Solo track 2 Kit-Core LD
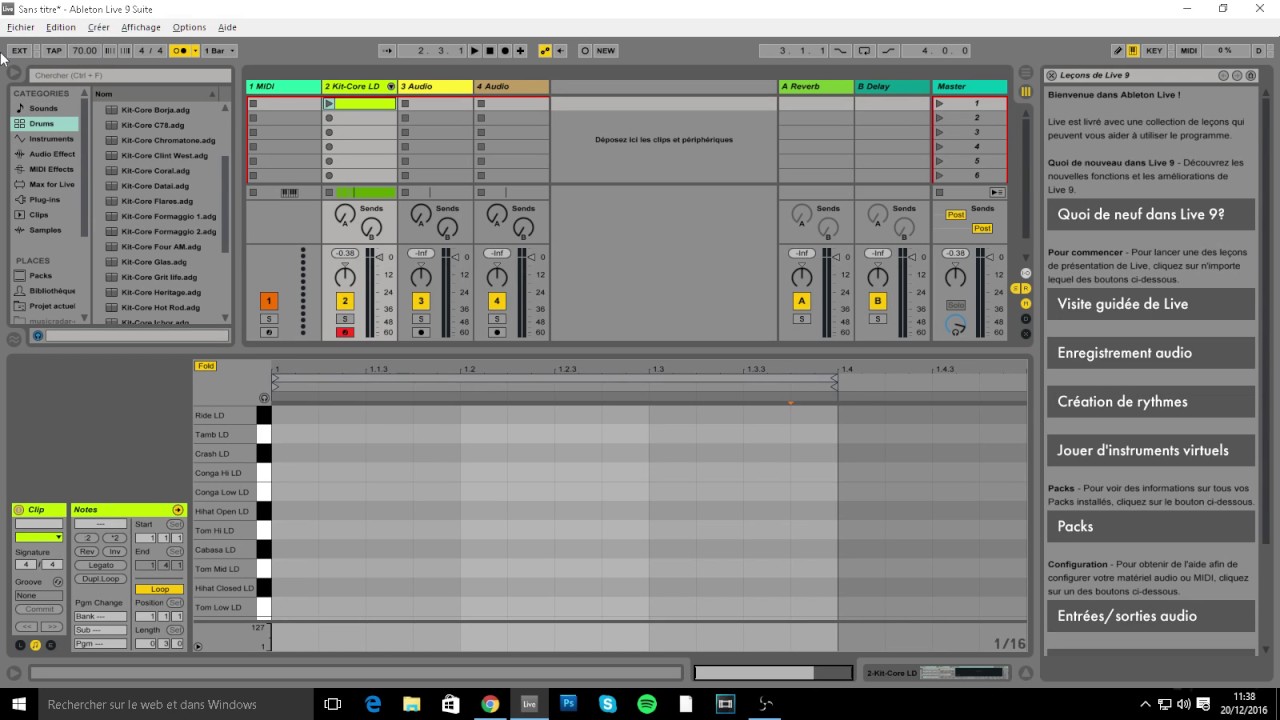 tap(345, 319)
